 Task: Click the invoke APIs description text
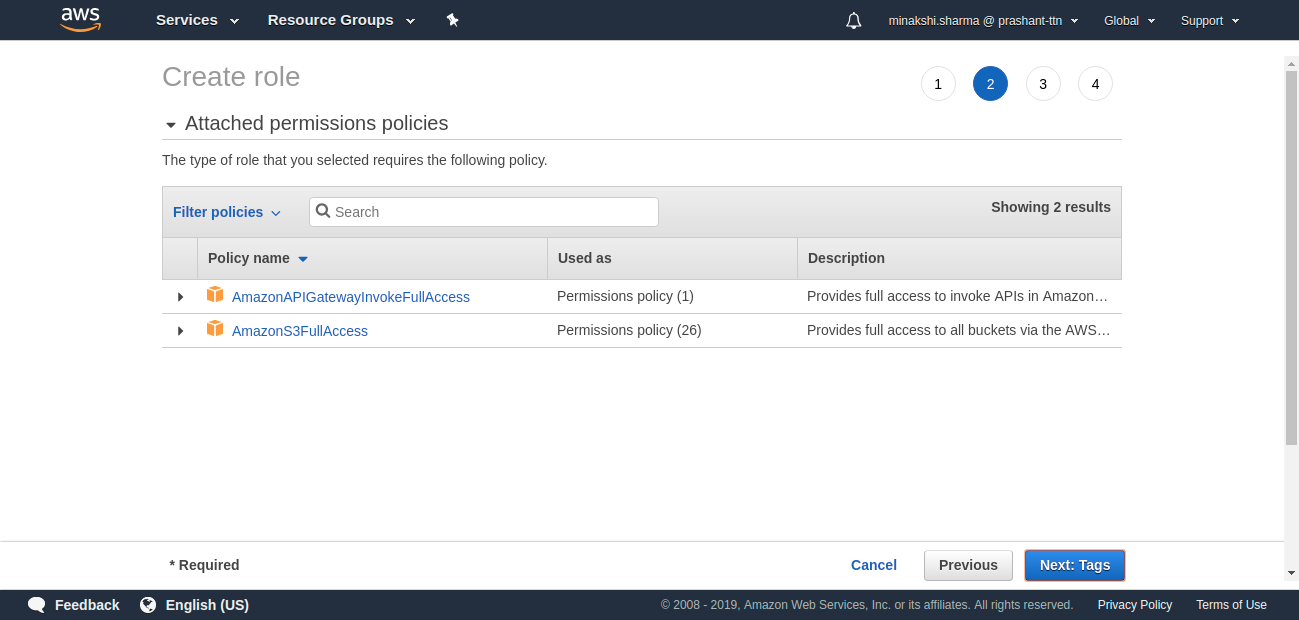coord(957,297)
